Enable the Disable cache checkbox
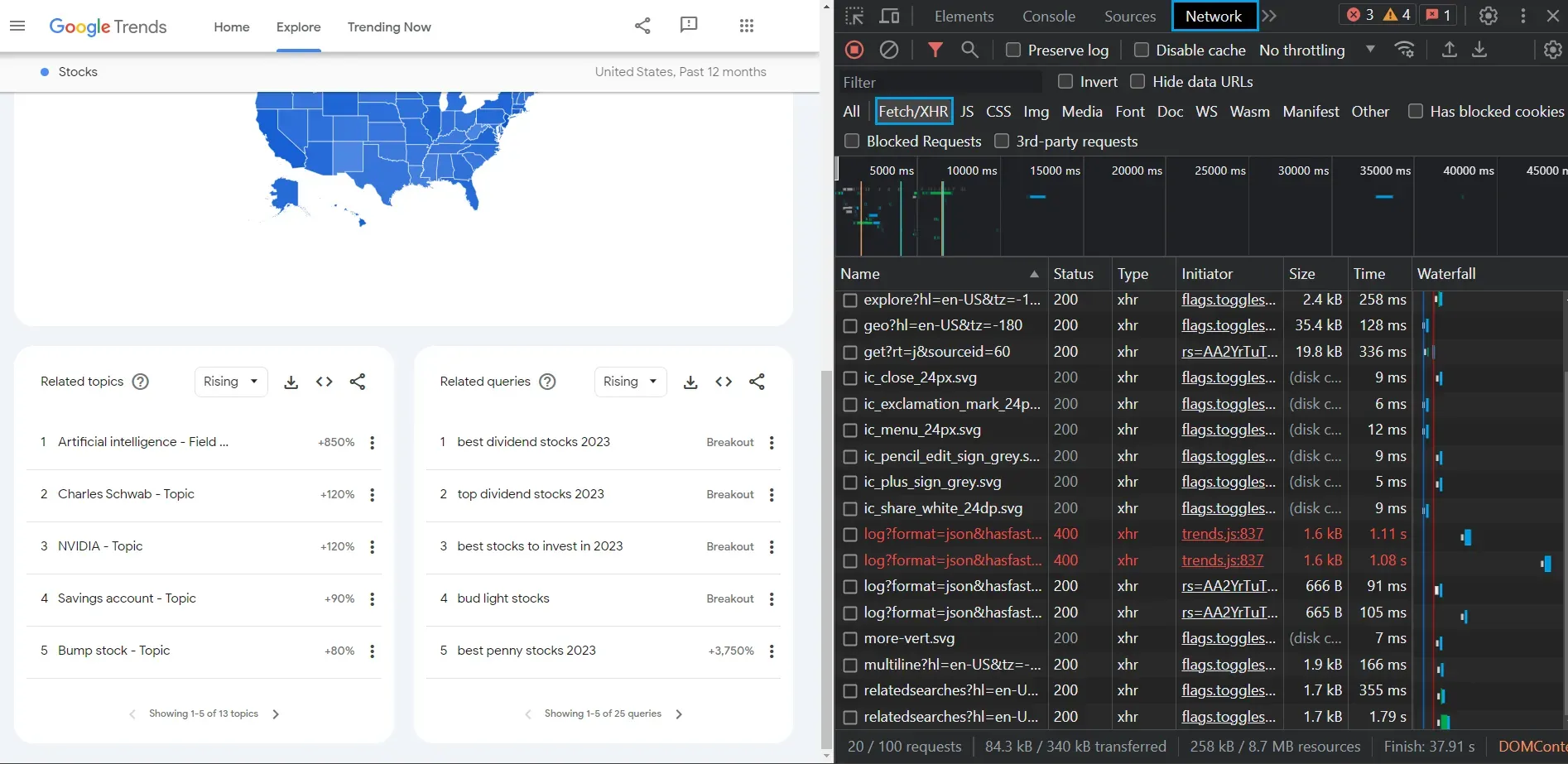 [x=1142, y=50]
